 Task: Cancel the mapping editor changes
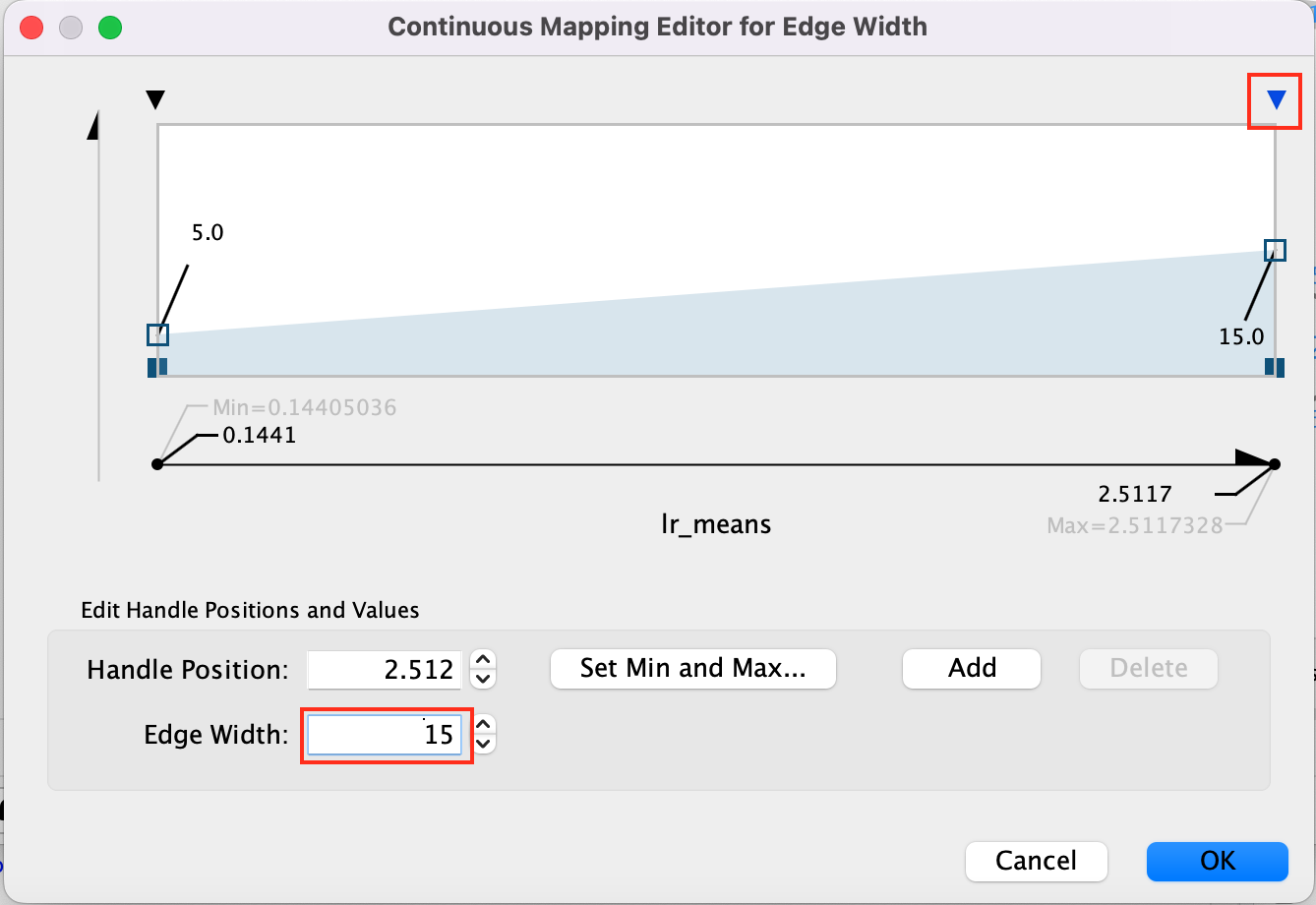pos(1036,861)
